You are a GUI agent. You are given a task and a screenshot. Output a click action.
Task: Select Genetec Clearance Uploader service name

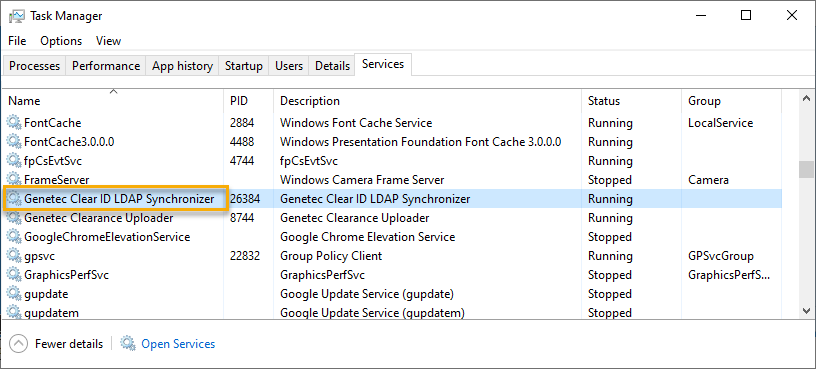(99, 218)
